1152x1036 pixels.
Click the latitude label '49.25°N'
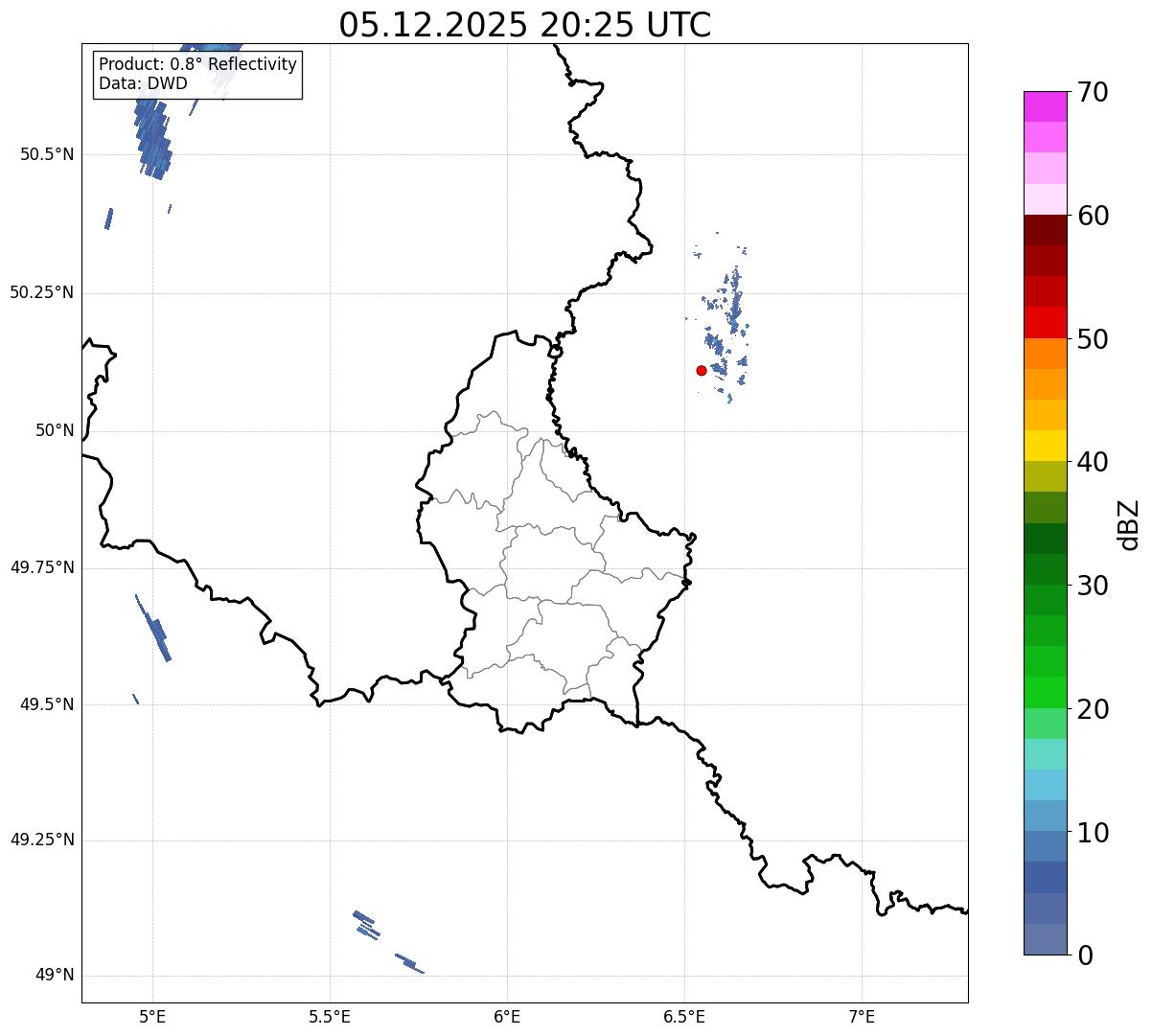tap(42, 840)
